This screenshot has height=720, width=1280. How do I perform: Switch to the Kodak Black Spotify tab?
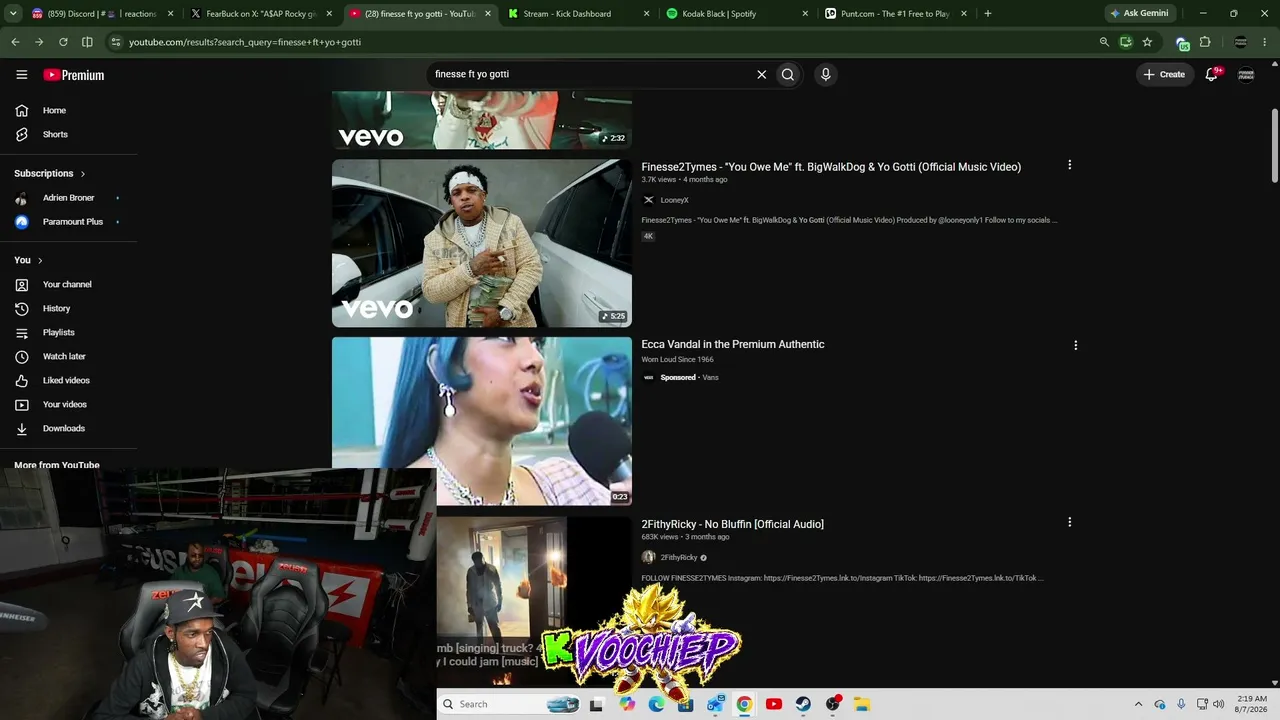[738, 14]
